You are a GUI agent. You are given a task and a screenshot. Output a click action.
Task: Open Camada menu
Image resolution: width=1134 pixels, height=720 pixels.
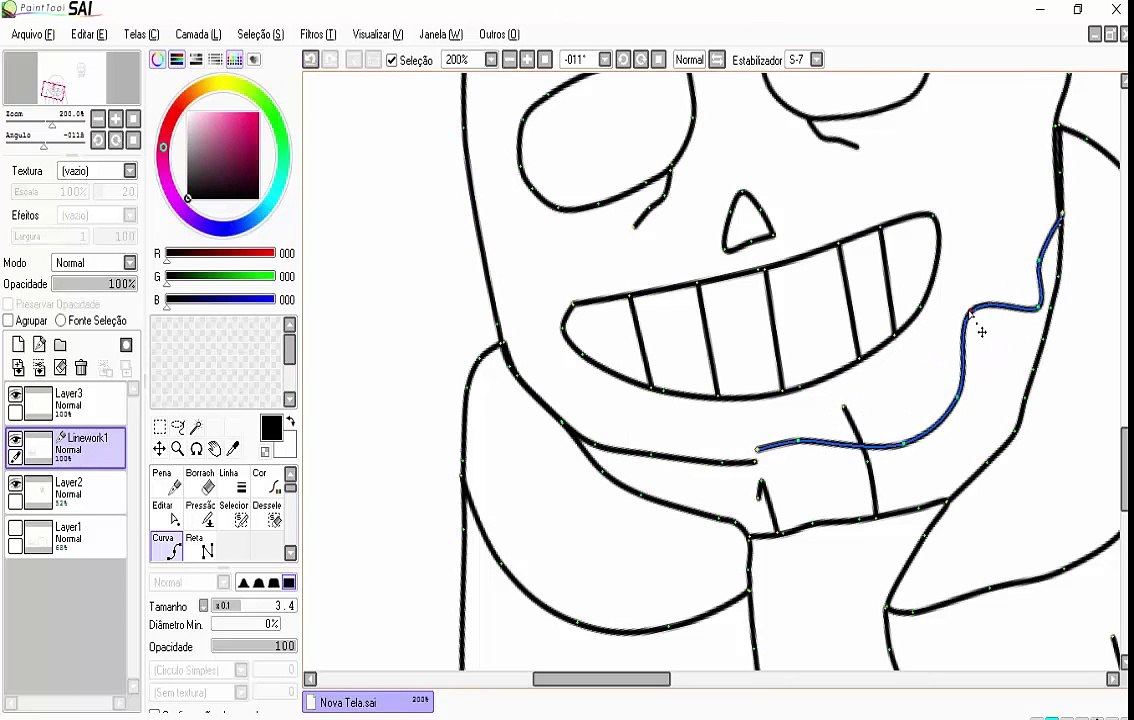(198, 34)
